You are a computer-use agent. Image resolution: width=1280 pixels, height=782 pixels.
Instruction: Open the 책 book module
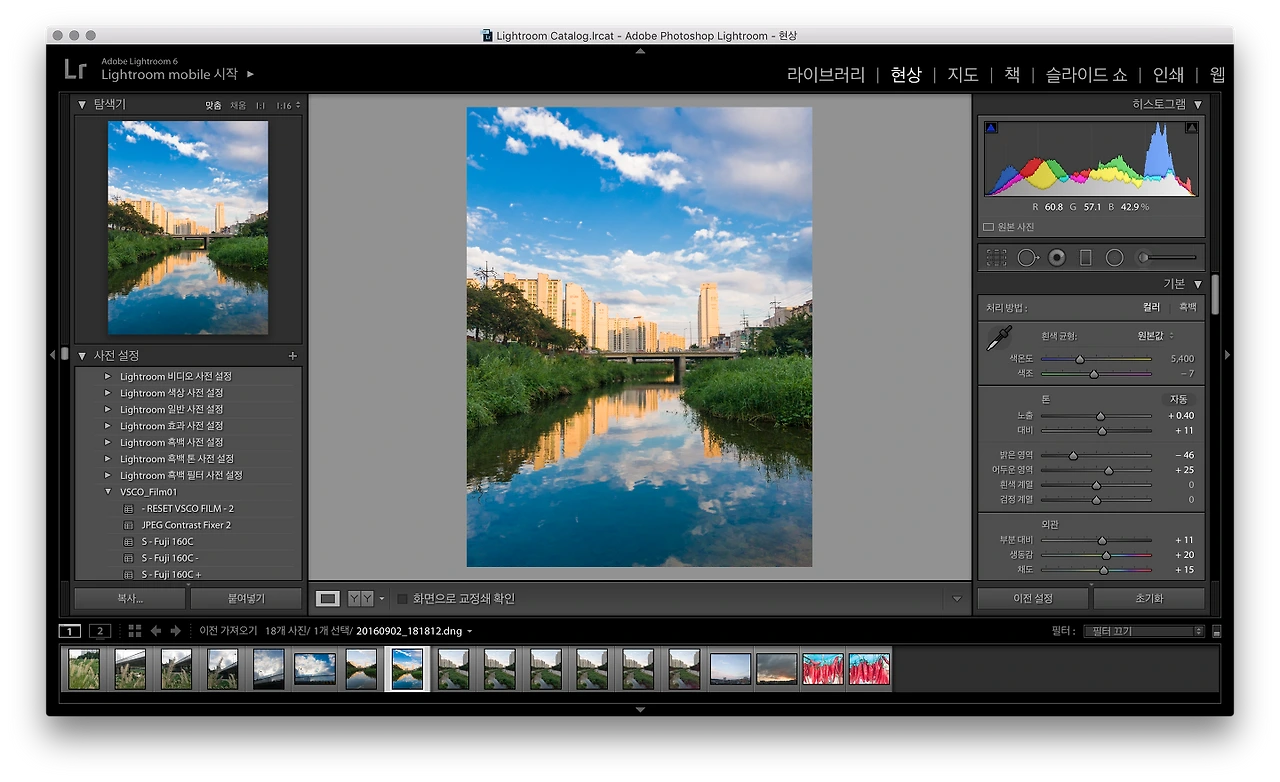click(x=1012, y=75)
